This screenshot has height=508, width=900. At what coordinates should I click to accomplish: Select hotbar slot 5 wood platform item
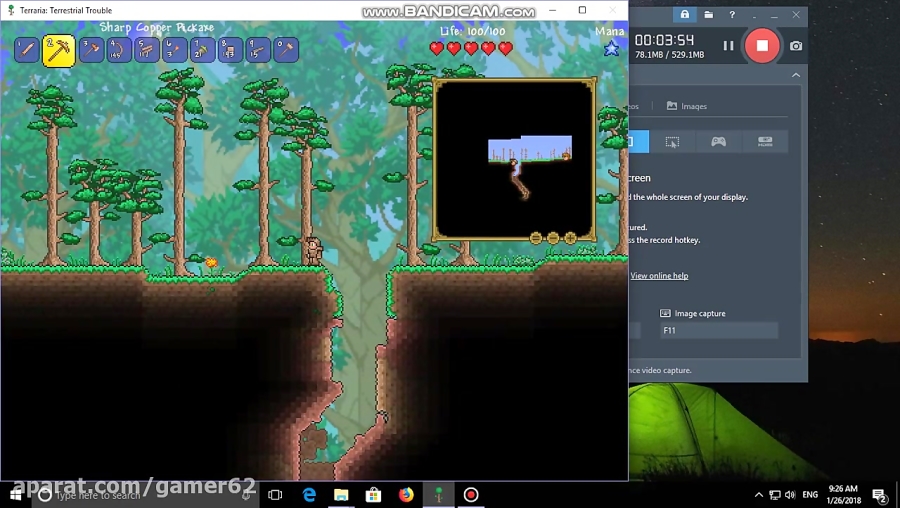coord(146,50)
